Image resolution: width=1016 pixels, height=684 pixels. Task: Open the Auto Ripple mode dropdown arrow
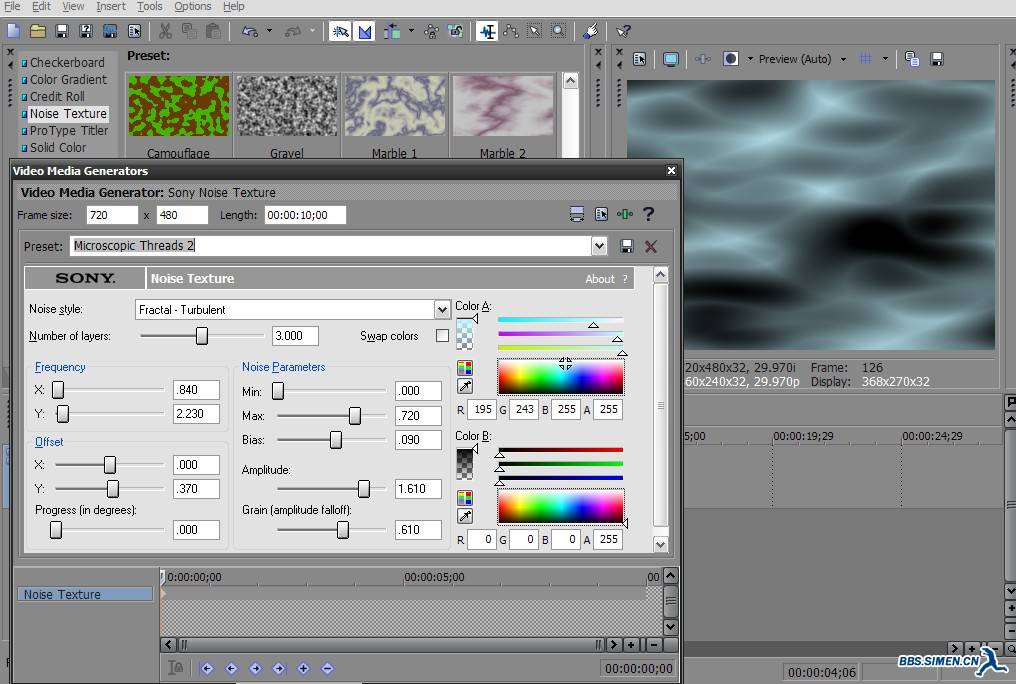coord(411,30)
